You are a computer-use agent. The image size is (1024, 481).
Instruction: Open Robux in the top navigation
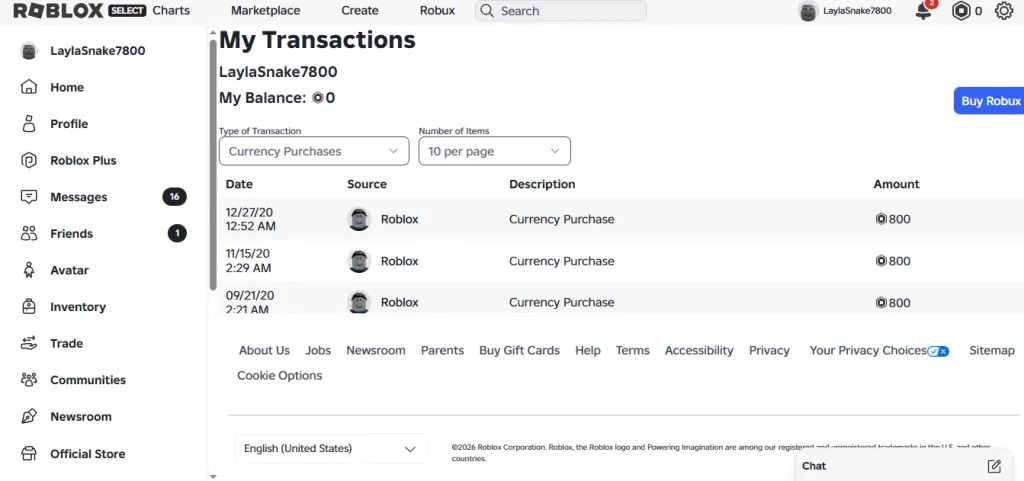click(438, 10)
